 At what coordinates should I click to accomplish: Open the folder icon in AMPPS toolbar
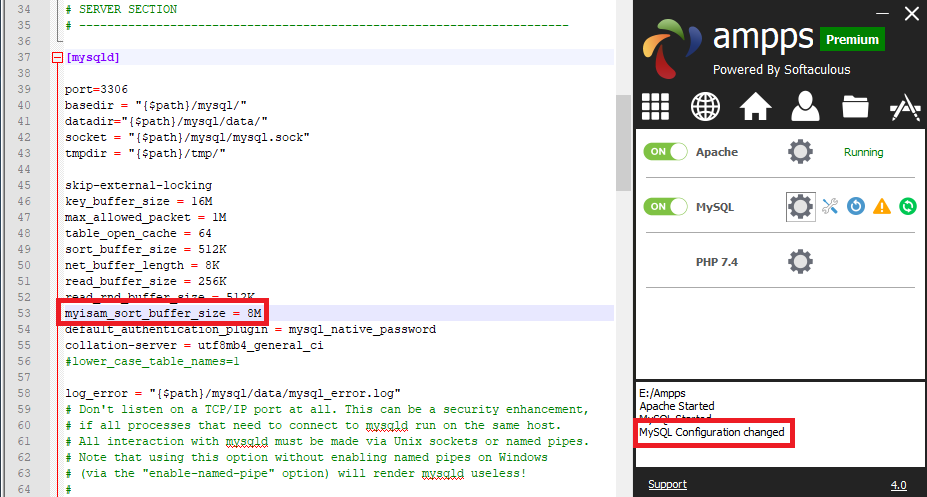pyautogui.click(x=855, y=105)
